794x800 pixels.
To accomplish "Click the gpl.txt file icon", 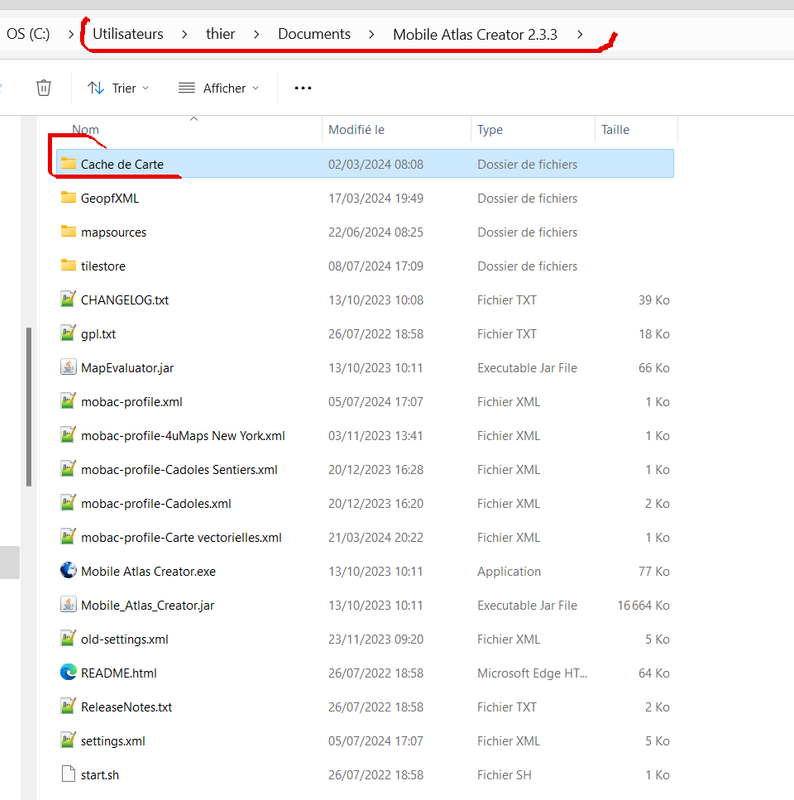I will point(68,333).
